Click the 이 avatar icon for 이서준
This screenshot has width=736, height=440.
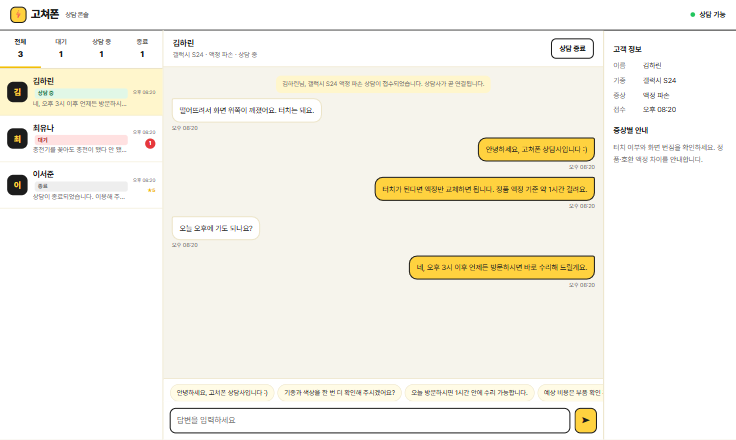(x=17, y=185)
